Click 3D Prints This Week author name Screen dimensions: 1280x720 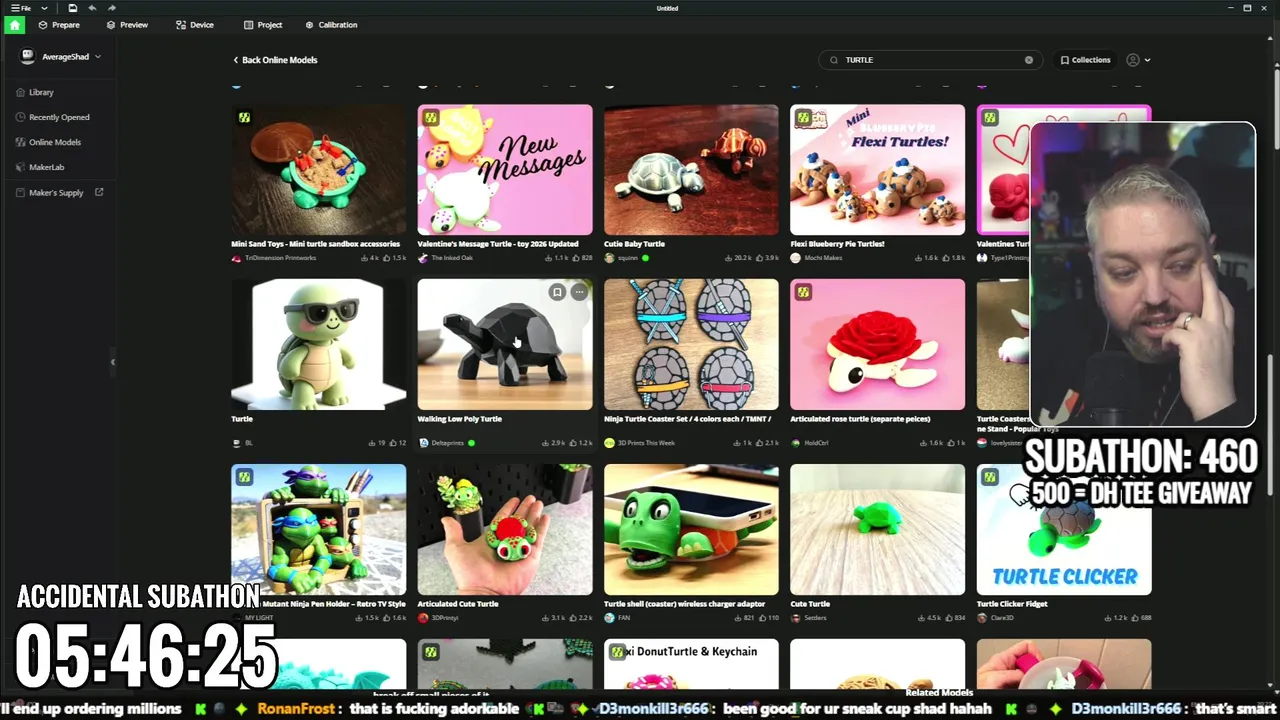(x=646, y=443)
